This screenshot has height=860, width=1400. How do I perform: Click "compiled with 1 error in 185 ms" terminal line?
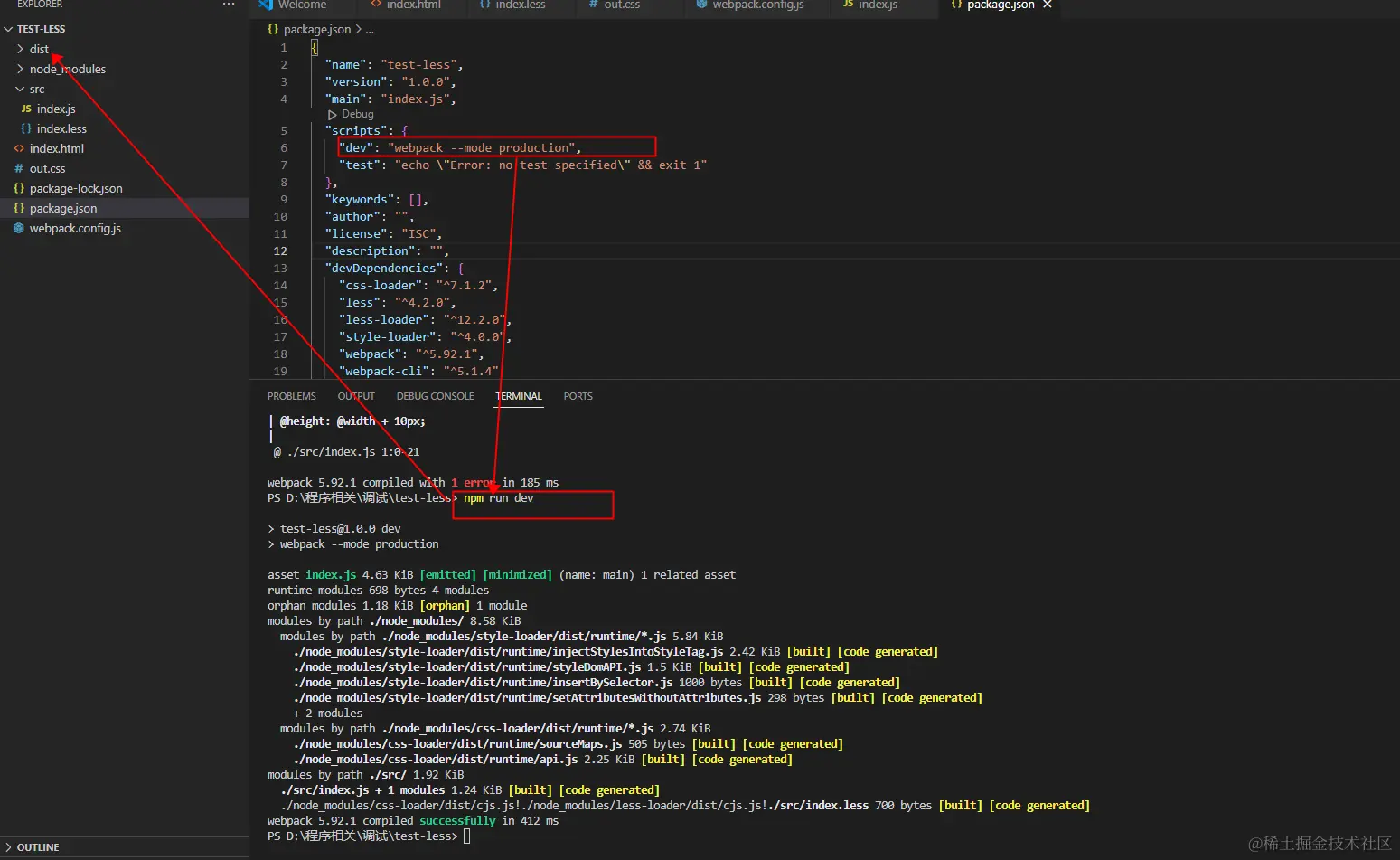pyautogui.click(x=413, y=483)
